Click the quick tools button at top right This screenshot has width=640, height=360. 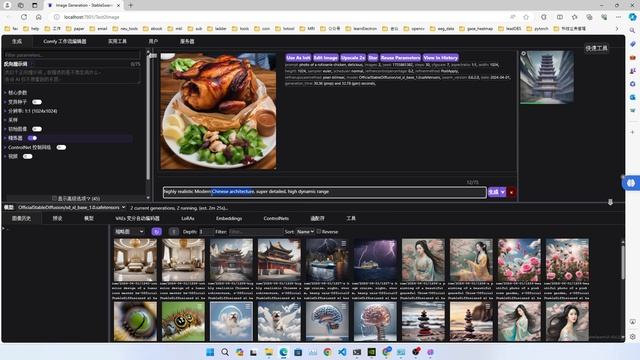[x=596, y=48]
